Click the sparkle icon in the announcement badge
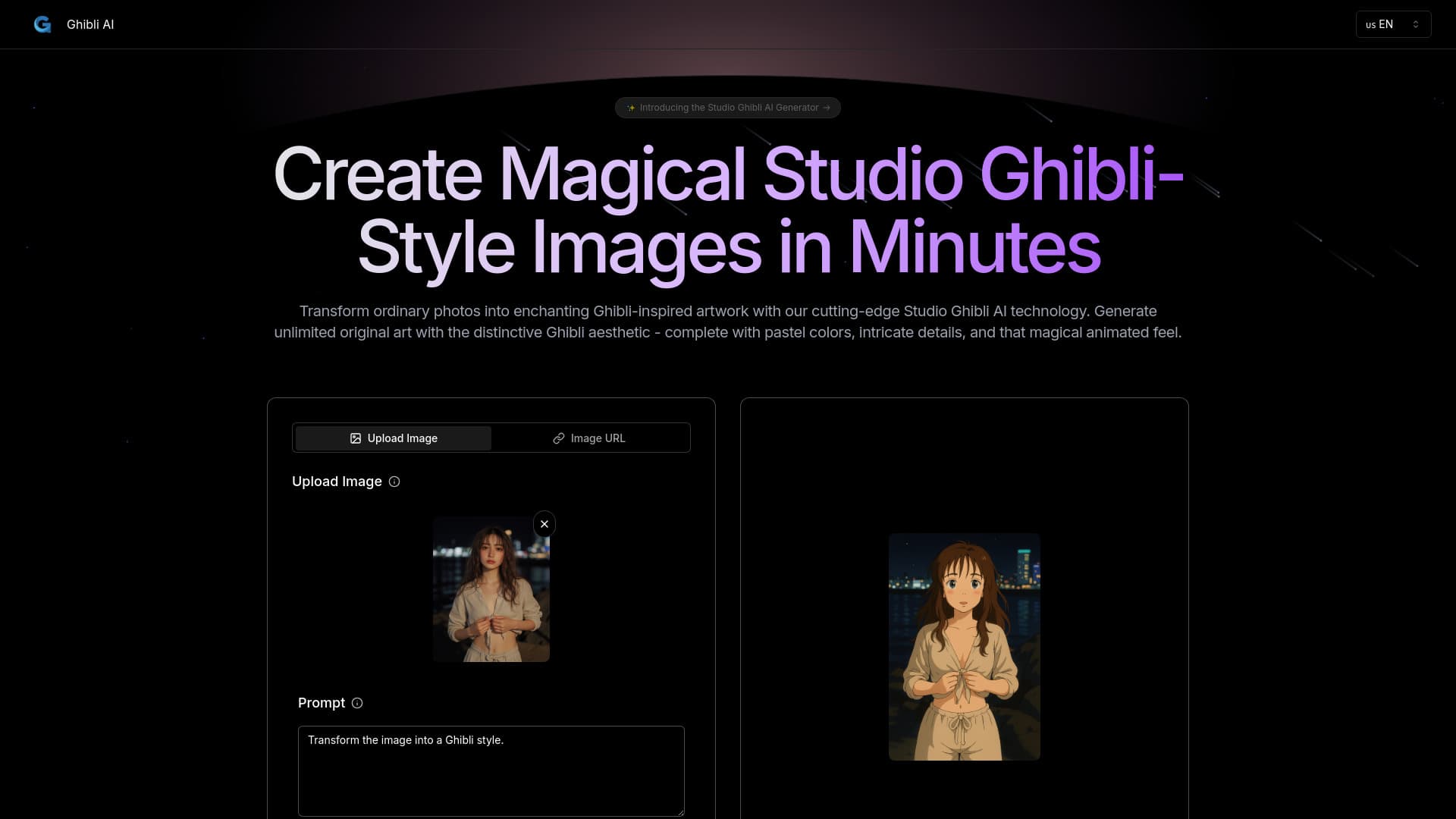This screenshot has height=819, width=1456. (x=631, y=108)
